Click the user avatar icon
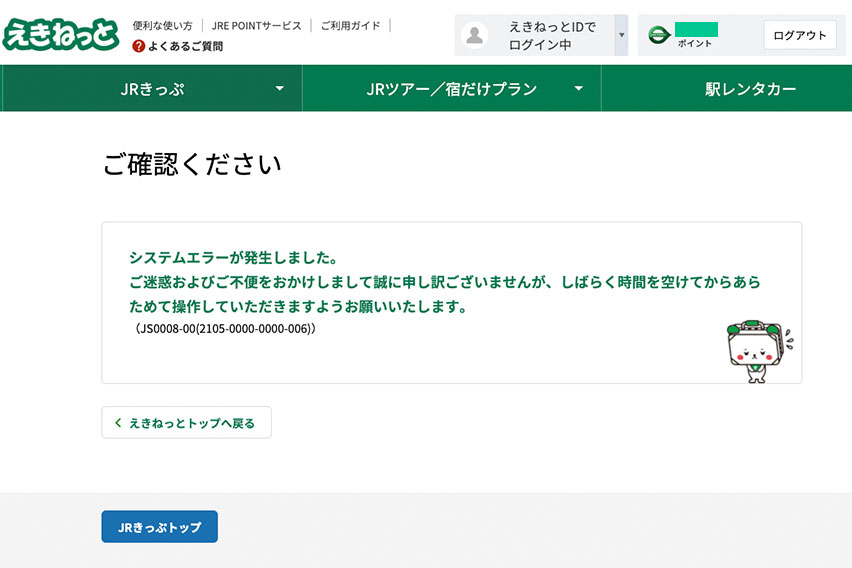The height and width of the screenshot is (568, 852). coord(475,36)
